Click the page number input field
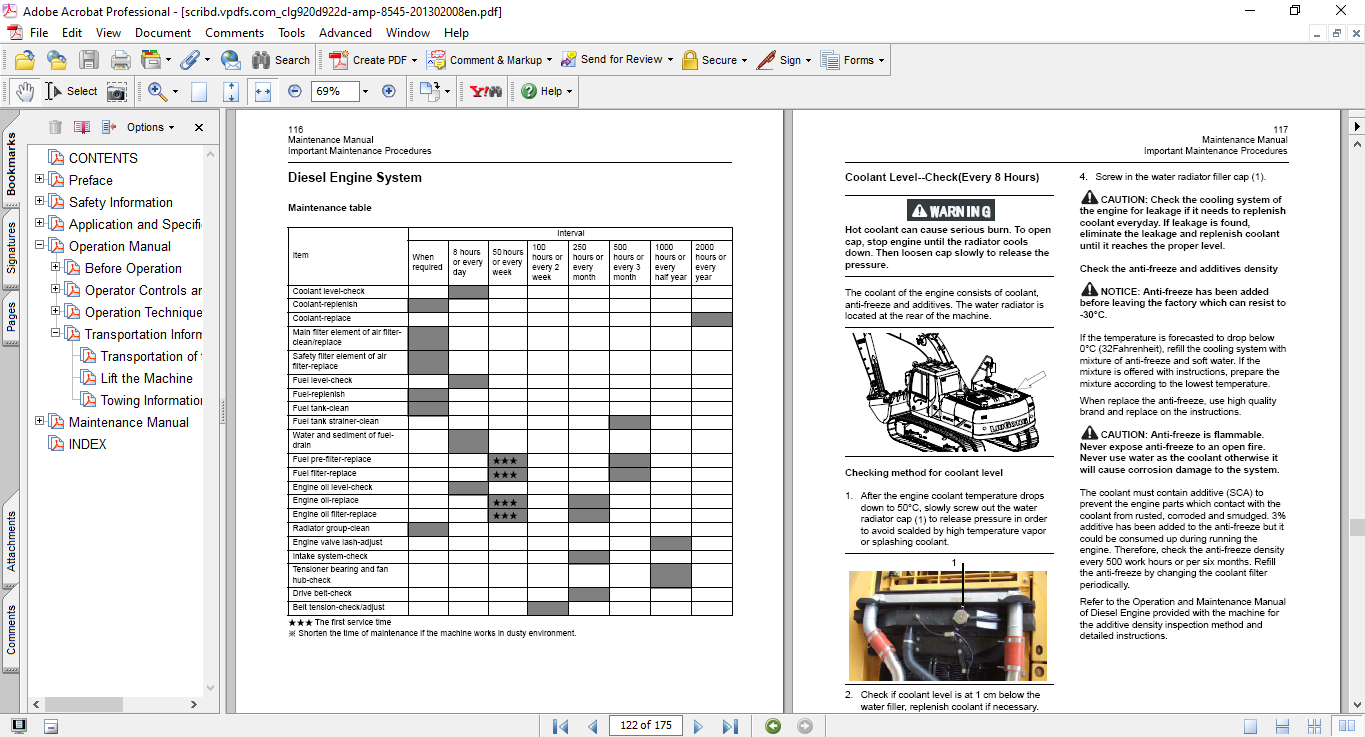The width and height of the screenshot is (1365, 737). [646, 726]
